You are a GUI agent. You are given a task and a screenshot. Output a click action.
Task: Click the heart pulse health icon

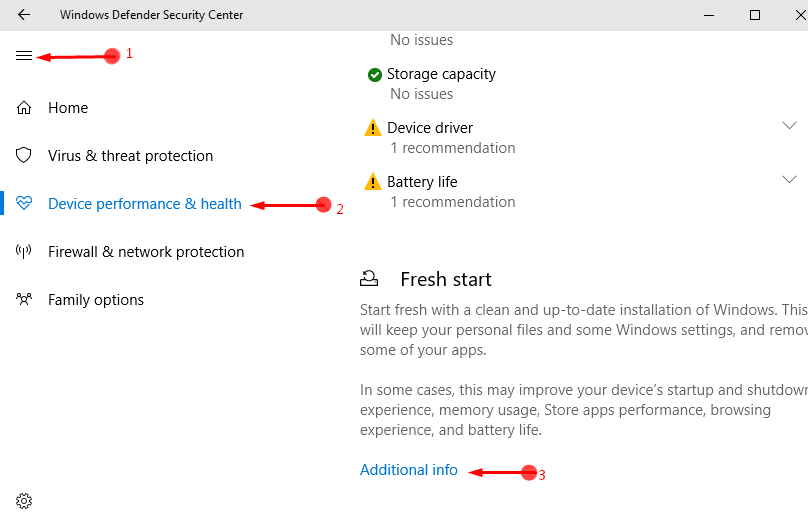pyautogui.click(x=24, y=203)
